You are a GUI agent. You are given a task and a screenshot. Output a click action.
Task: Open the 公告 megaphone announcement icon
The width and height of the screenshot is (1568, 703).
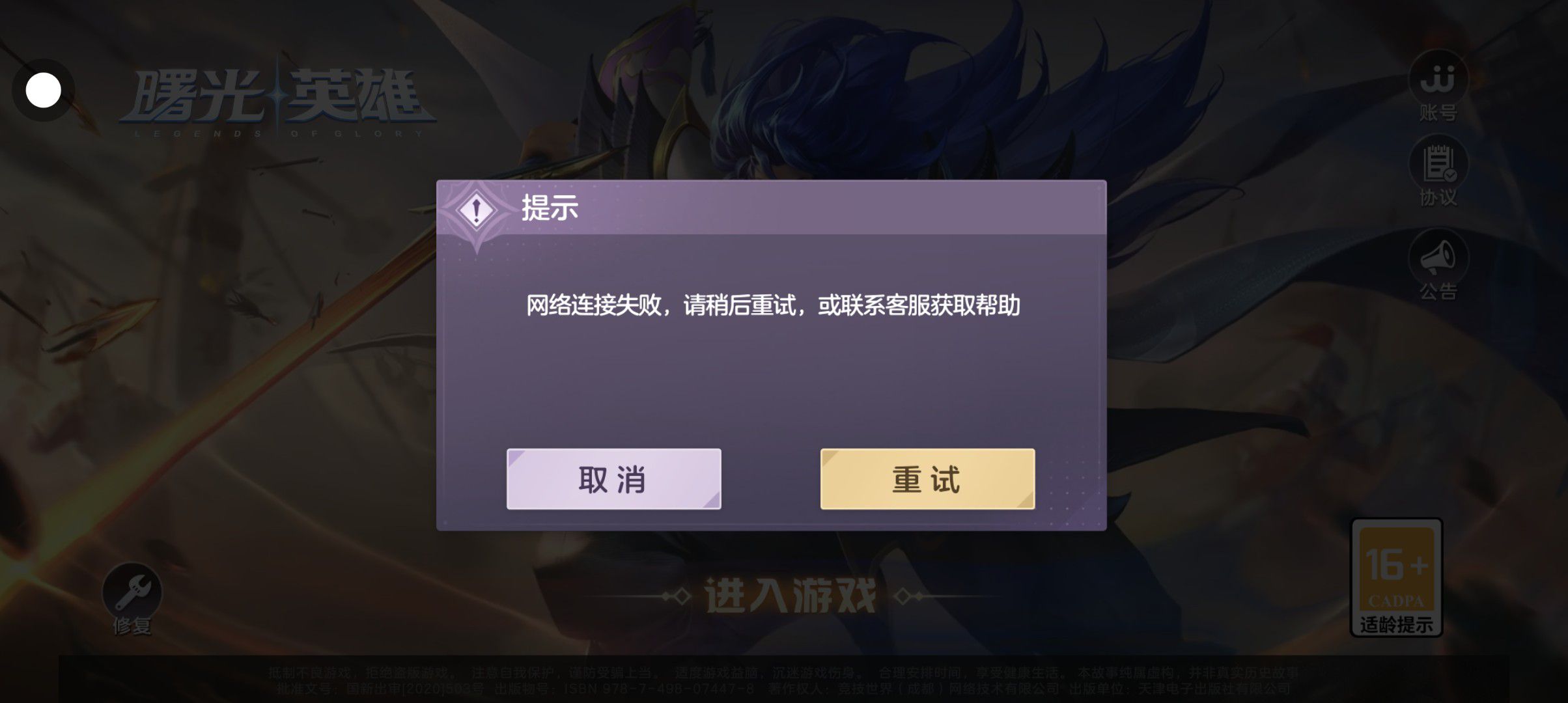(1438, 258)
